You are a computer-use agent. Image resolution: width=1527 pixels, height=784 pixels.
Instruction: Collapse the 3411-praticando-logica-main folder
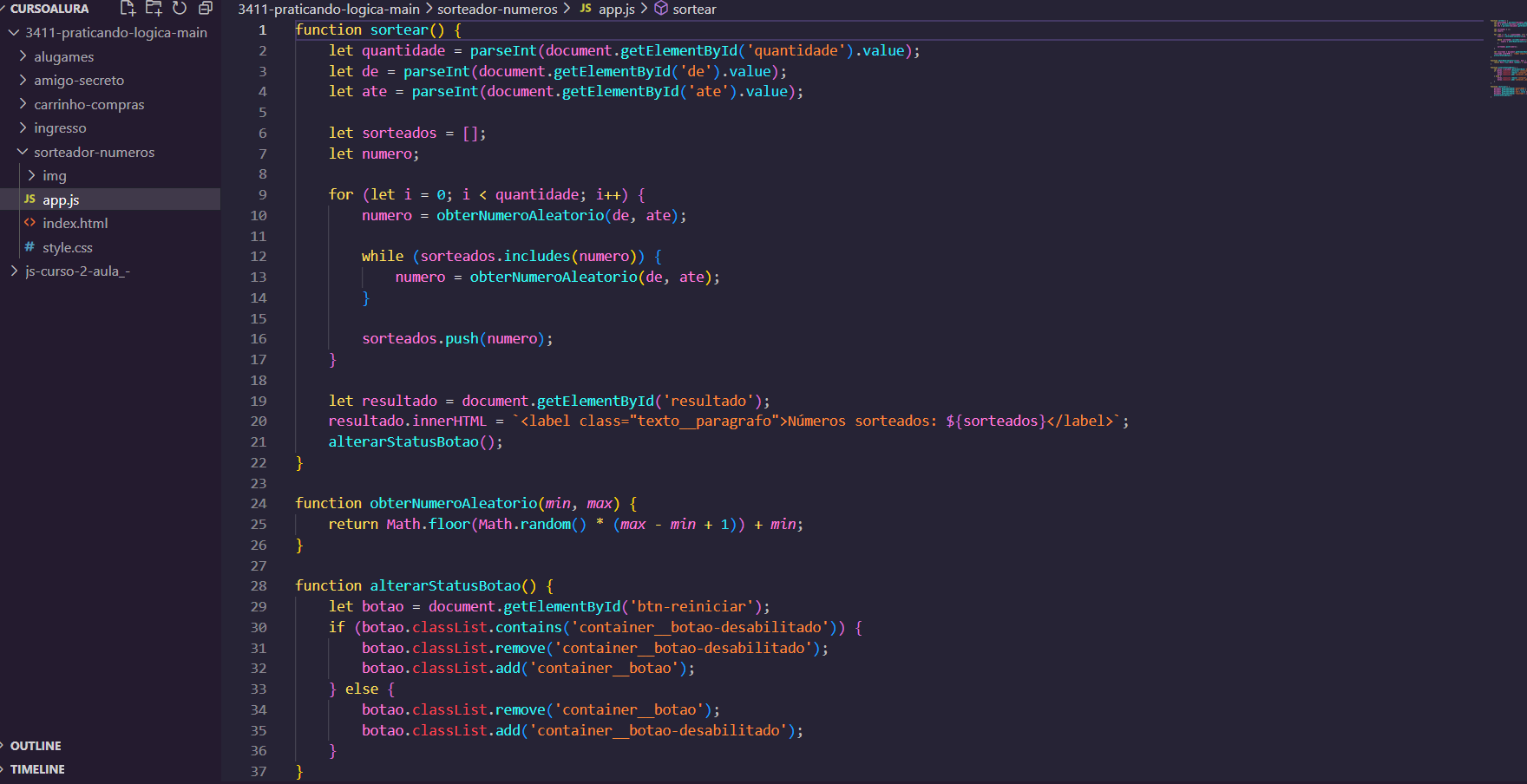pyautogui.click(x=14, y=32)
